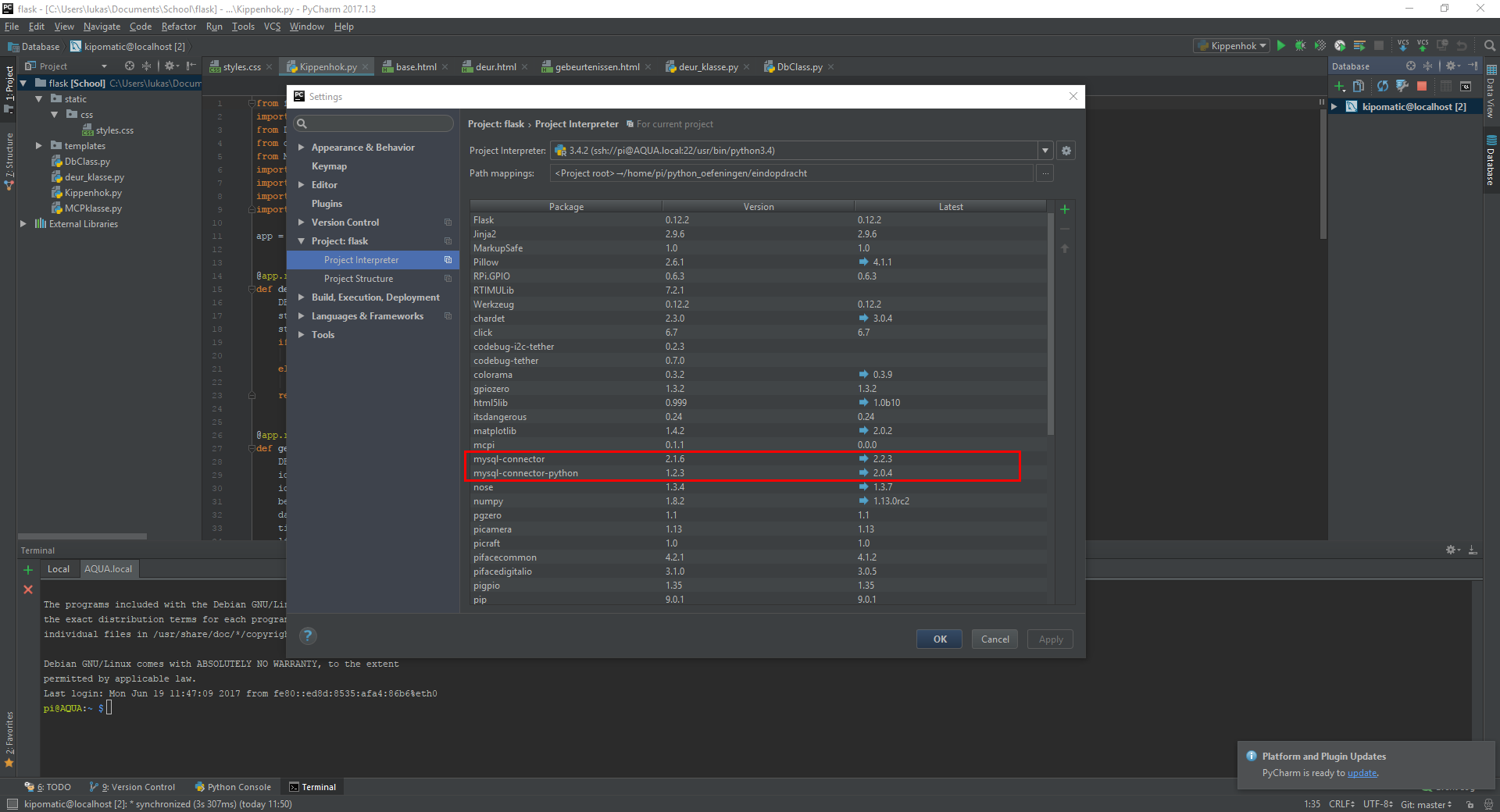Switch to the Local terminal tab

point(59,569)
